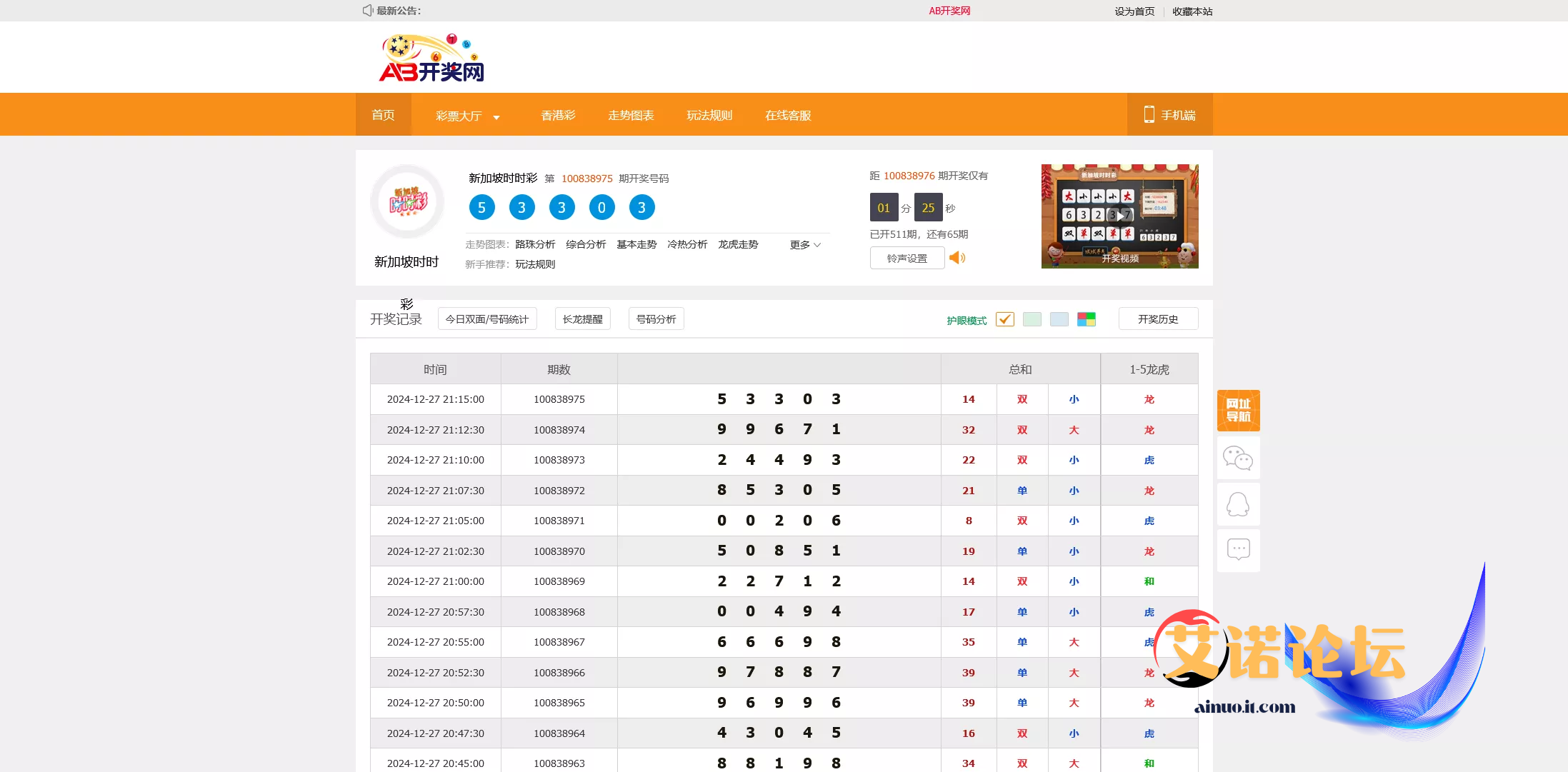Play the 开奖视频 thumbnail
1568x772 pixels.
[x=1119, y=216]
